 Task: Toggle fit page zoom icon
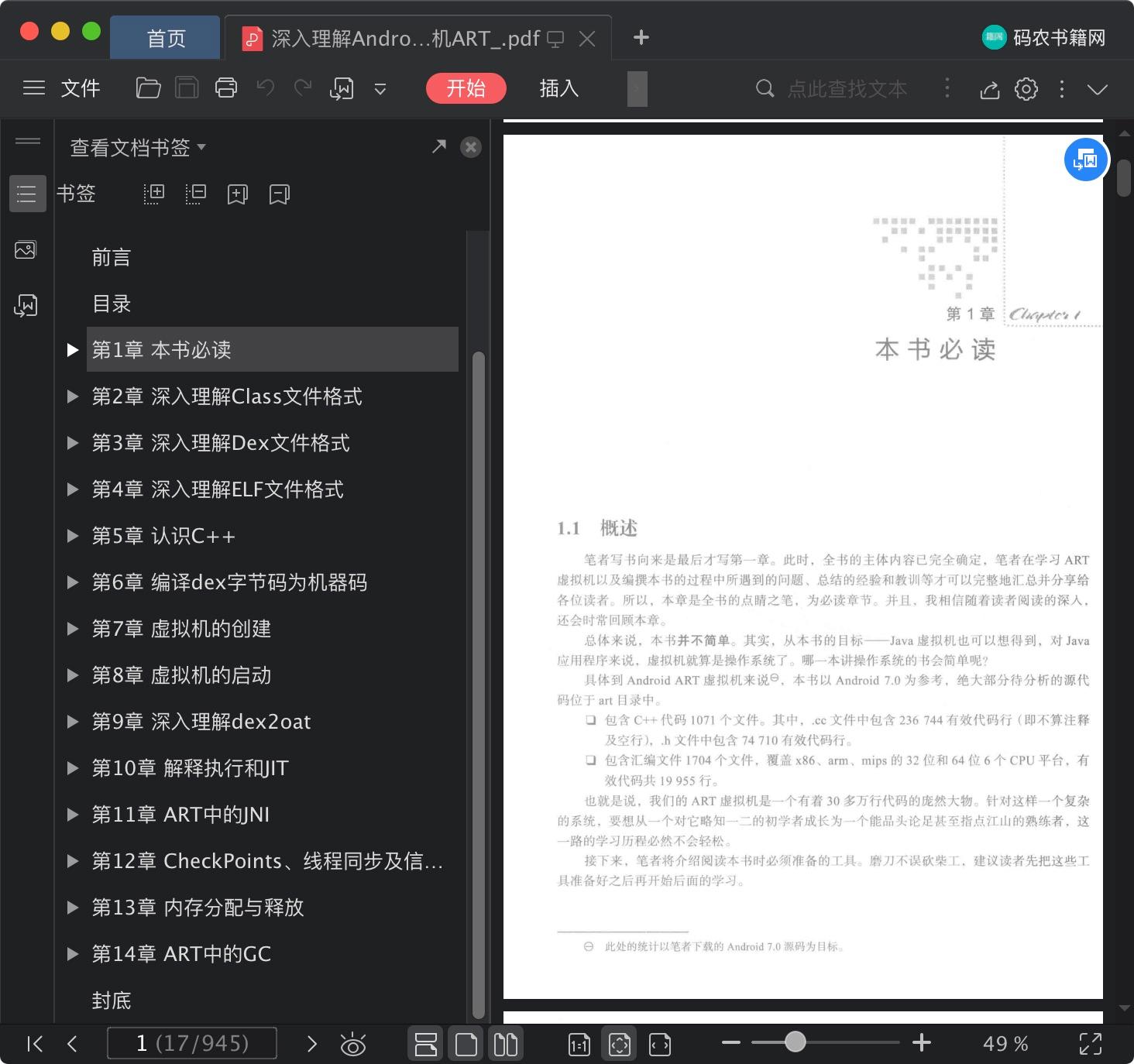click(x=620, y=1044)
